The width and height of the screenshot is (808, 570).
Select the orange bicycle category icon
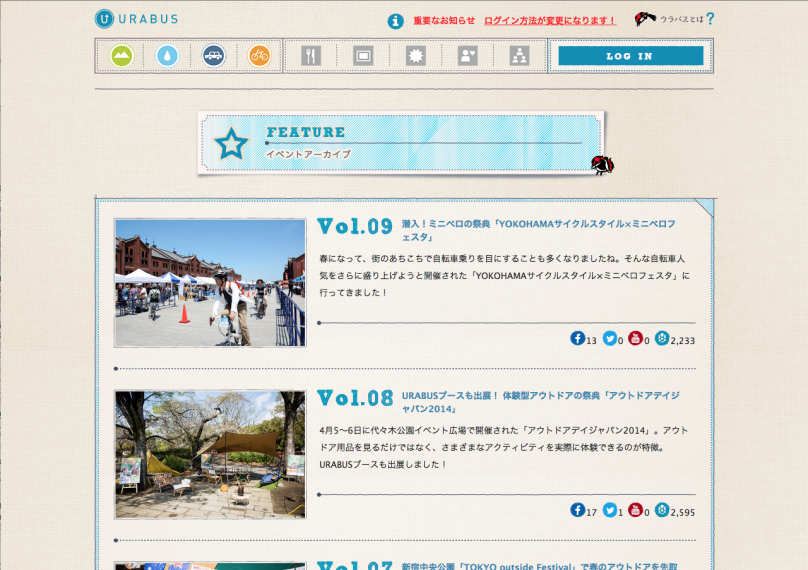click(x=259, y=56)
